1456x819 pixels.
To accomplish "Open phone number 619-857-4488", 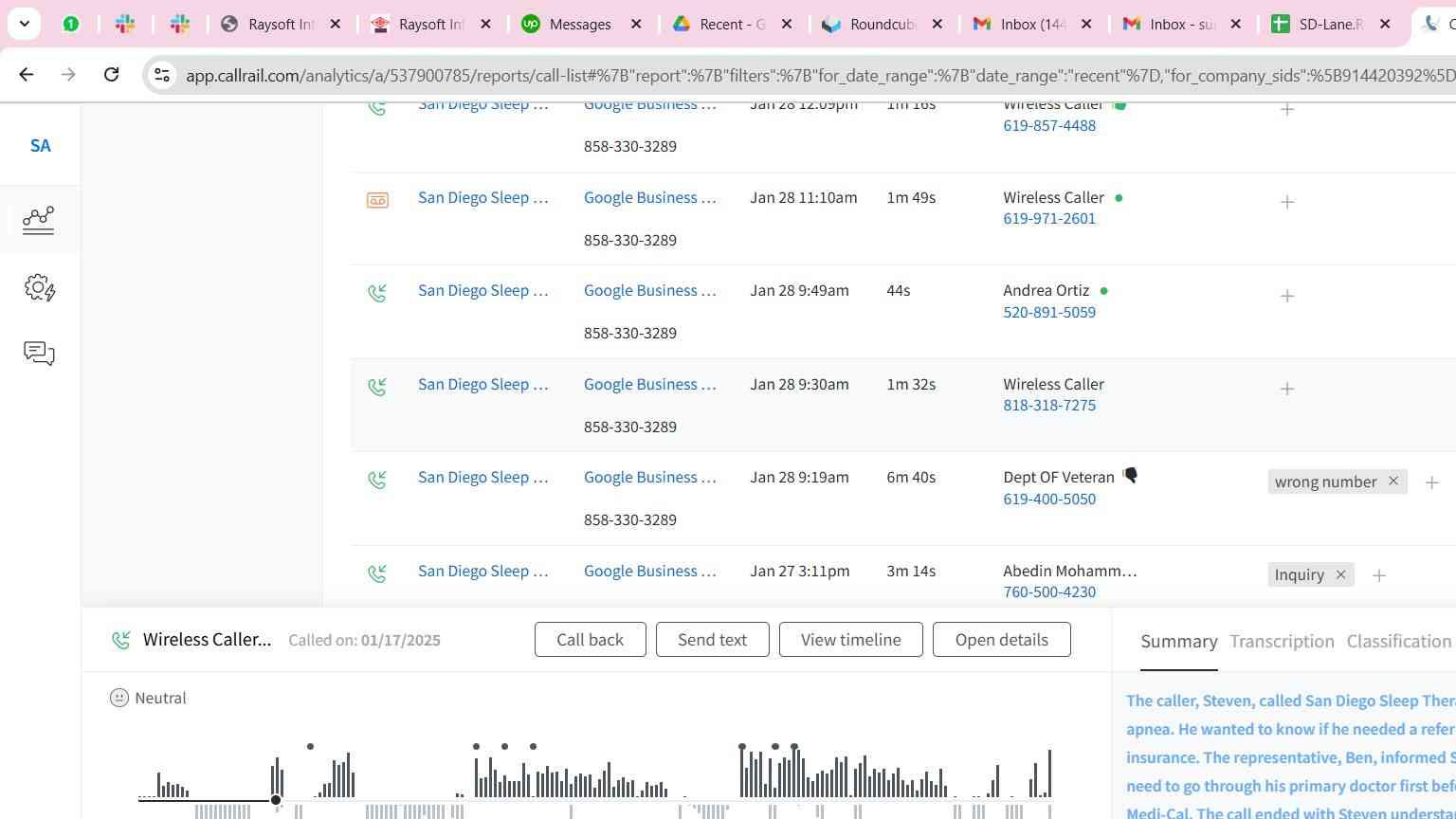I will pos(1049,125).
